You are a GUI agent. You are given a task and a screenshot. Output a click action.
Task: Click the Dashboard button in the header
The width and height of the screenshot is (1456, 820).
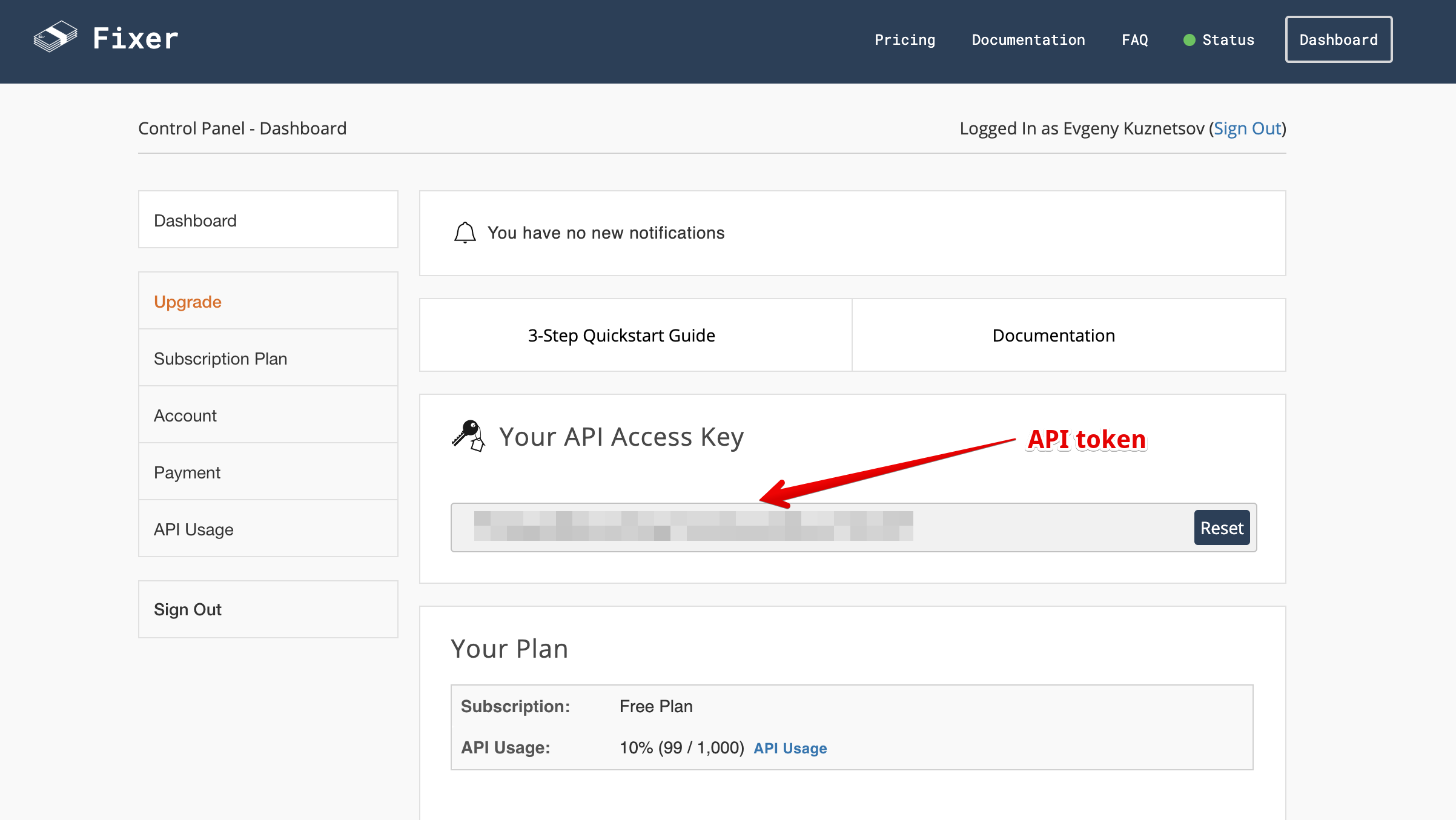[1339, 39]
